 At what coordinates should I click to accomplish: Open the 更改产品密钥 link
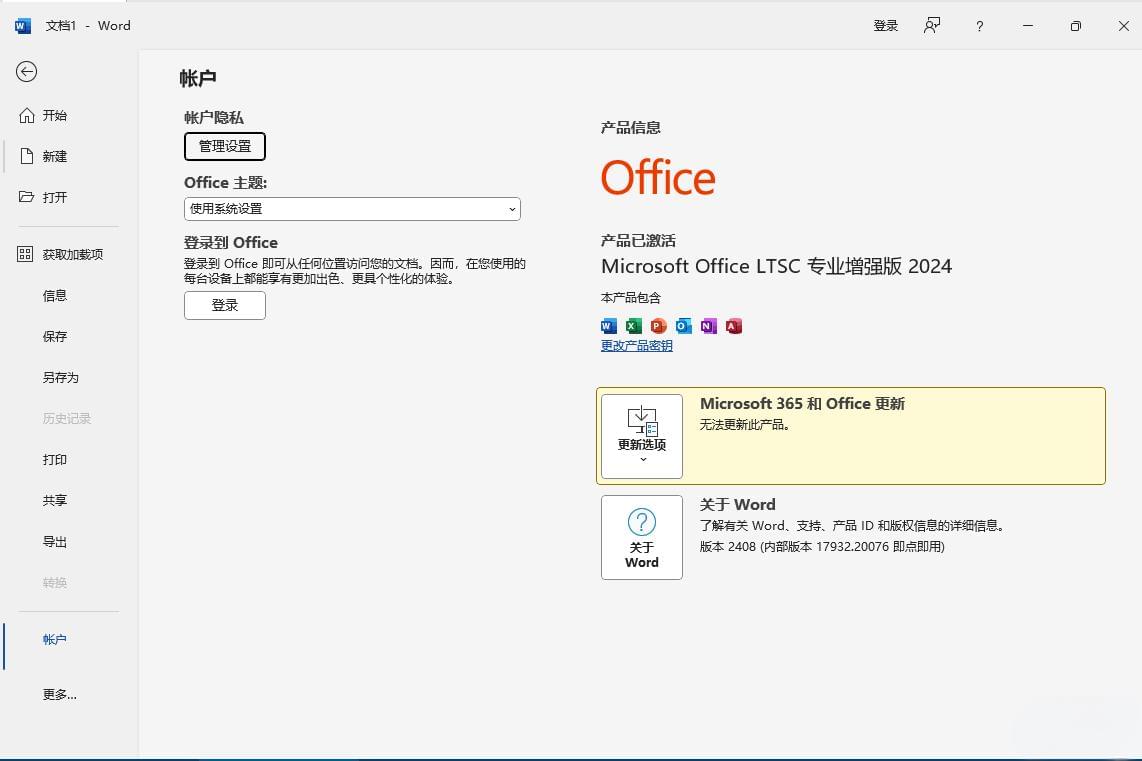point(636,345)
